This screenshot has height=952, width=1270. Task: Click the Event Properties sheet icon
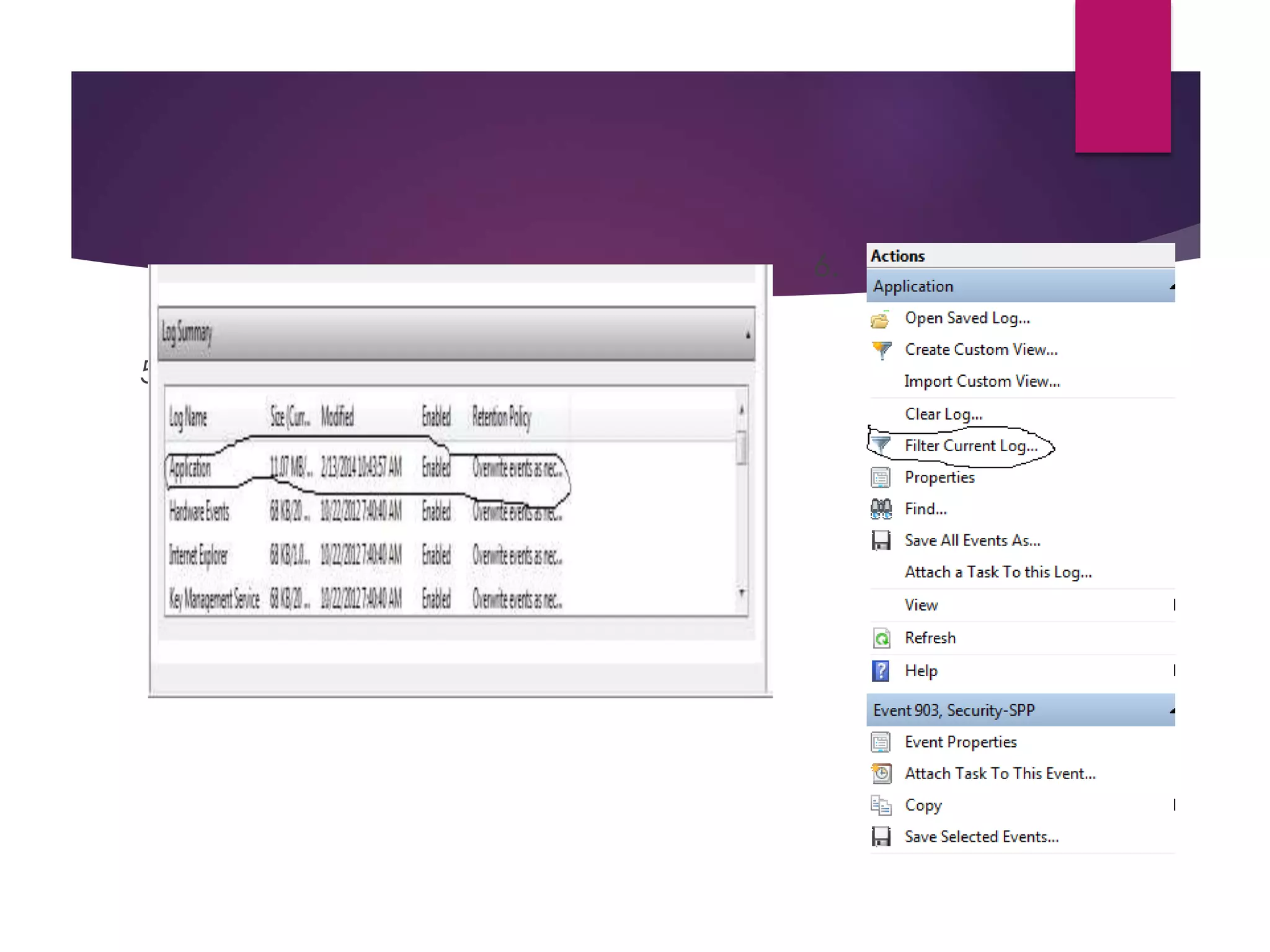[x=881, y=742]
